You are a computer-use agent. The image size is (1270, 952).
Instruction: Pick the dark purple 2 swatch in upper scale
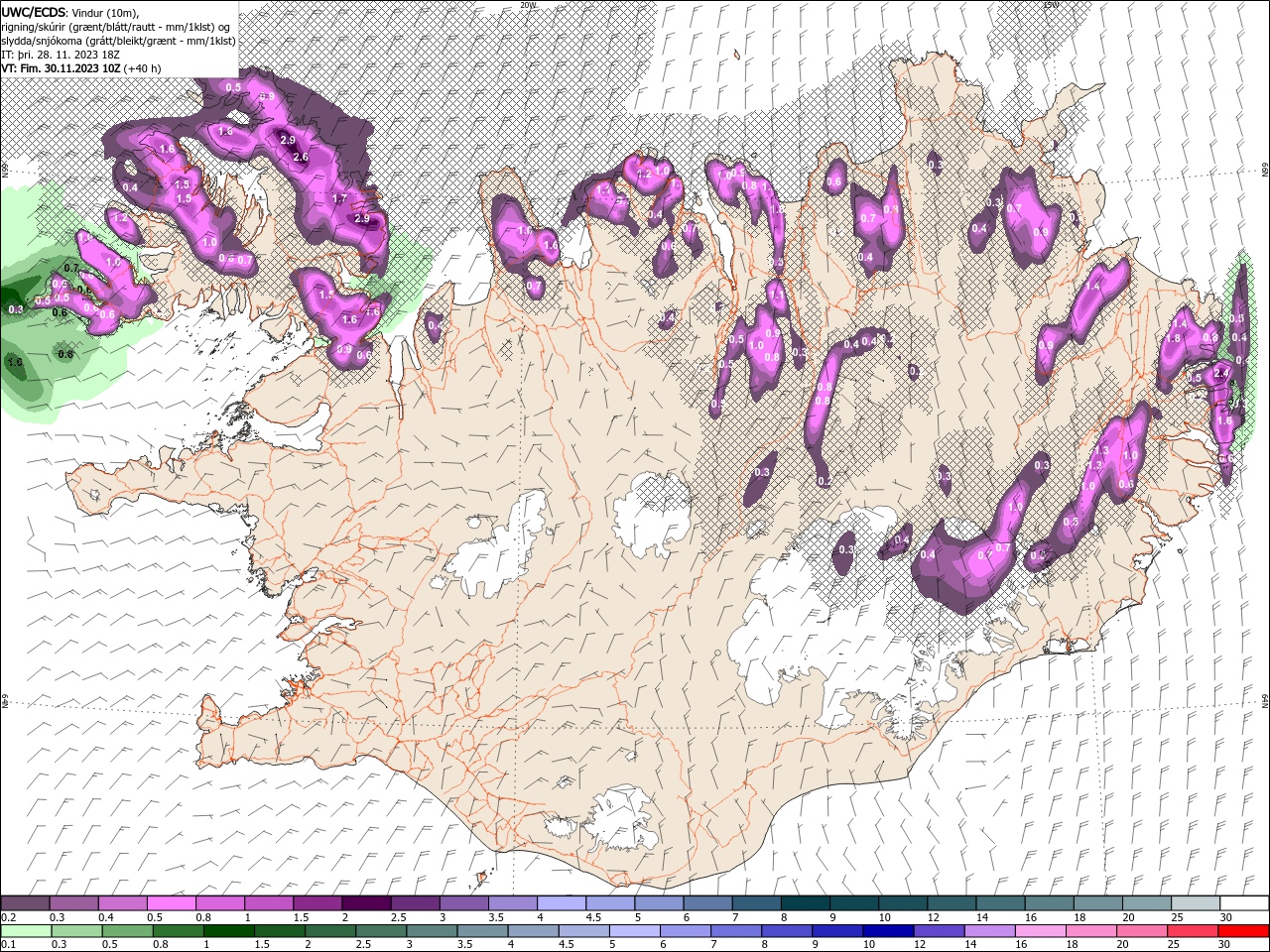pos(366,903)
